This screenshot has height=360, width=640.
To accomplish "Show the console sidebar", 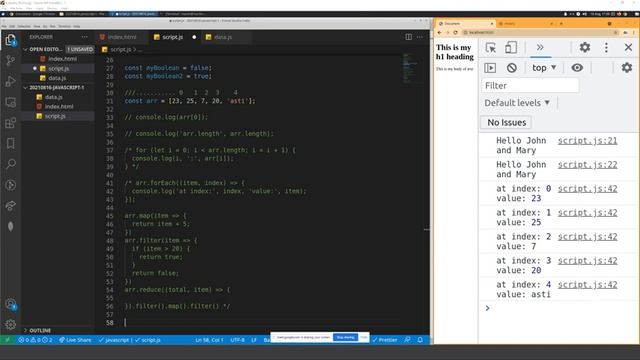I will point(490,68).
